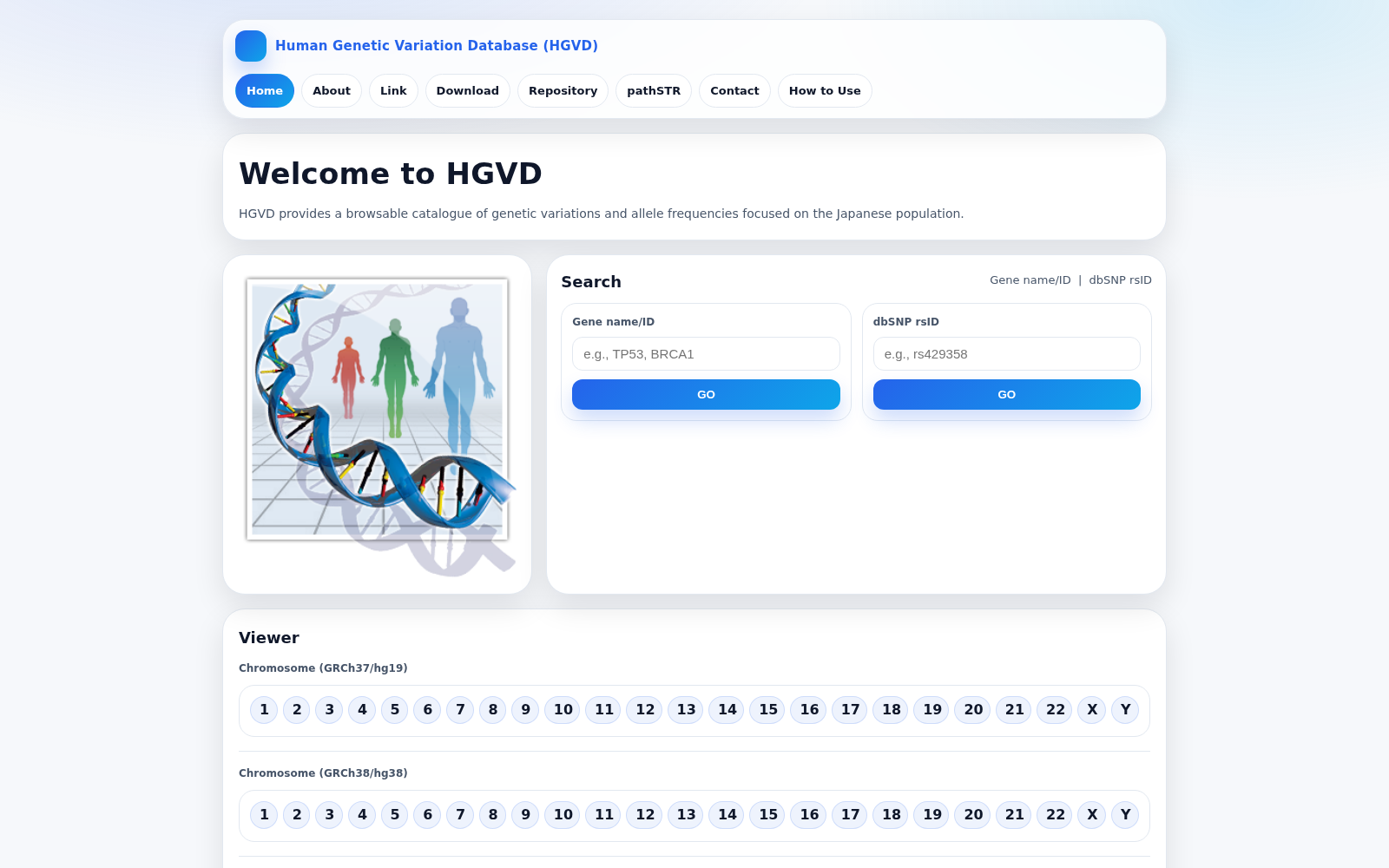Select chromosome 16 in GRCh38/hg38
Viewport: 1389px width, 868px height.
point(809,815)
